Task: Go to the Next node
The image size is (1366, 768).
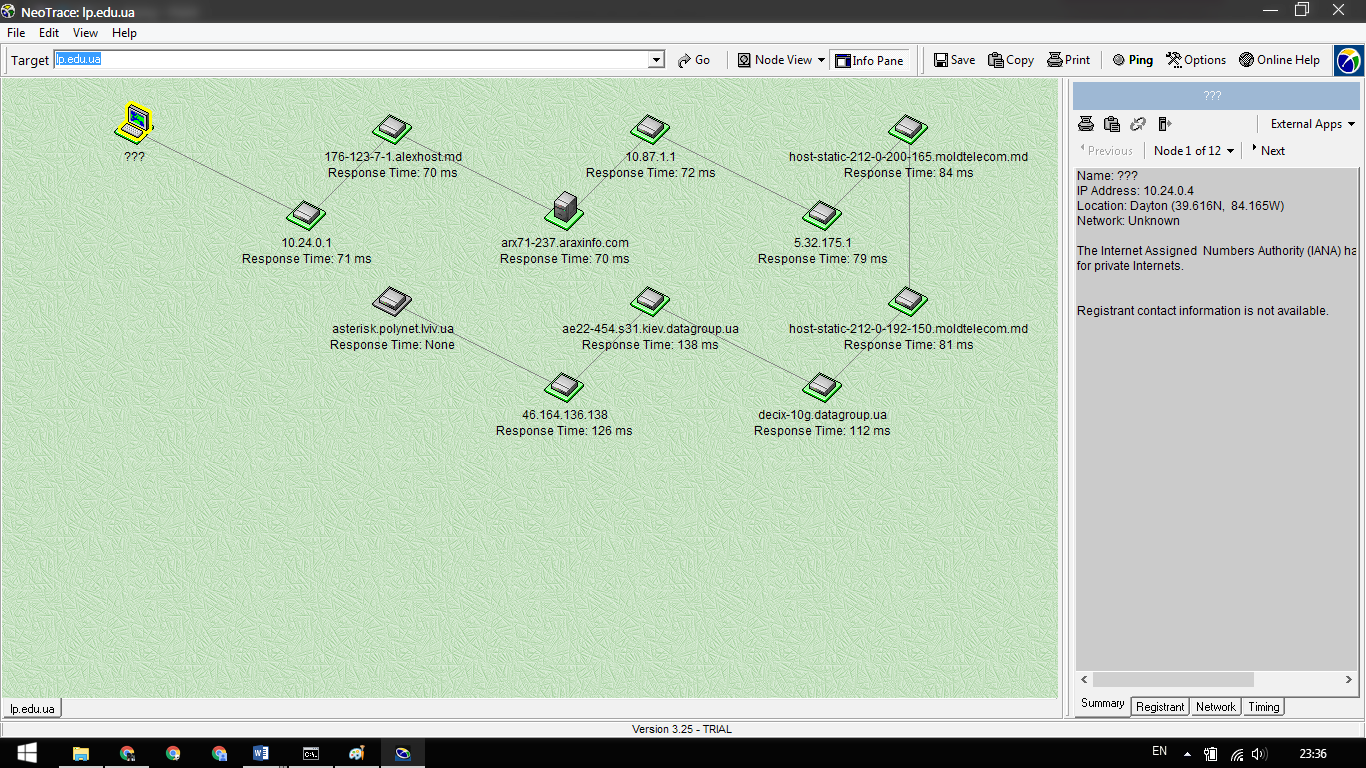Action: click(1268, 150)
